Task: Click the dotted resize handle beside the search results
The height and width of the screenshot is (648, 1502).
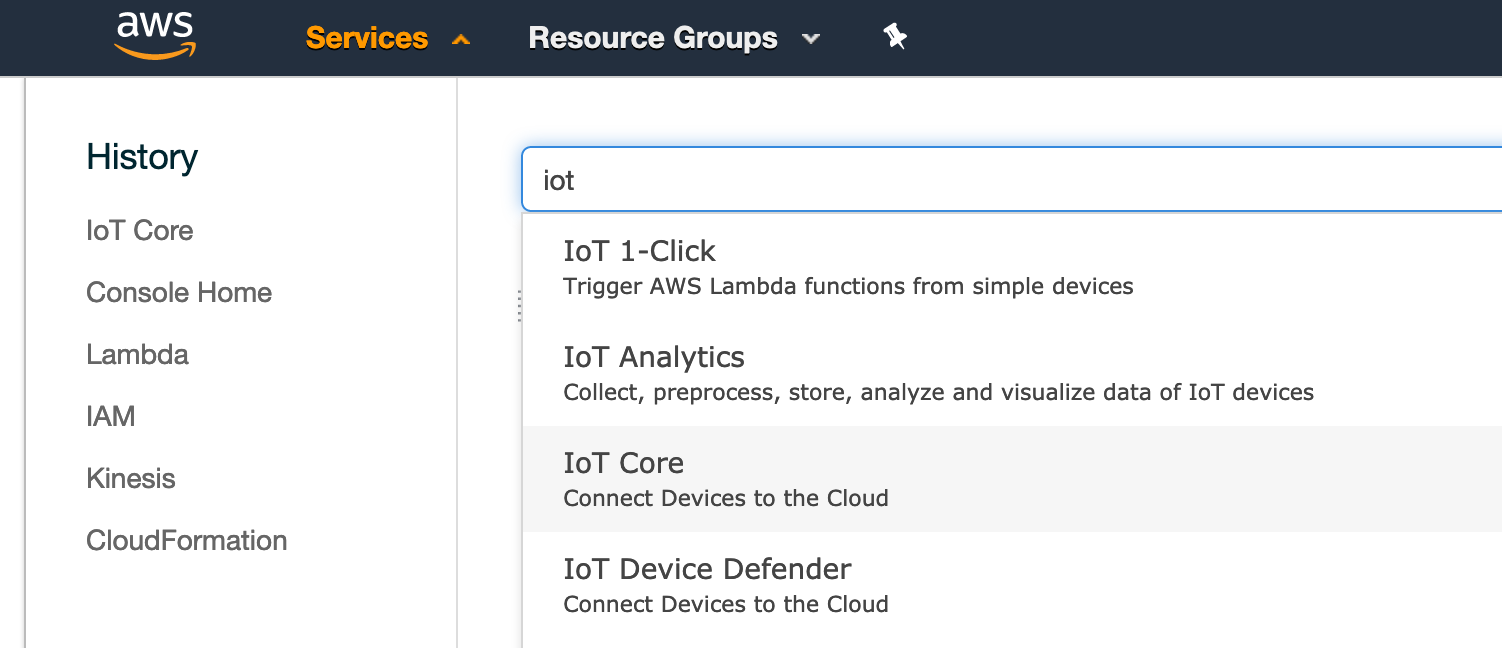Action: pyautogui.click(x=520, y=306)
